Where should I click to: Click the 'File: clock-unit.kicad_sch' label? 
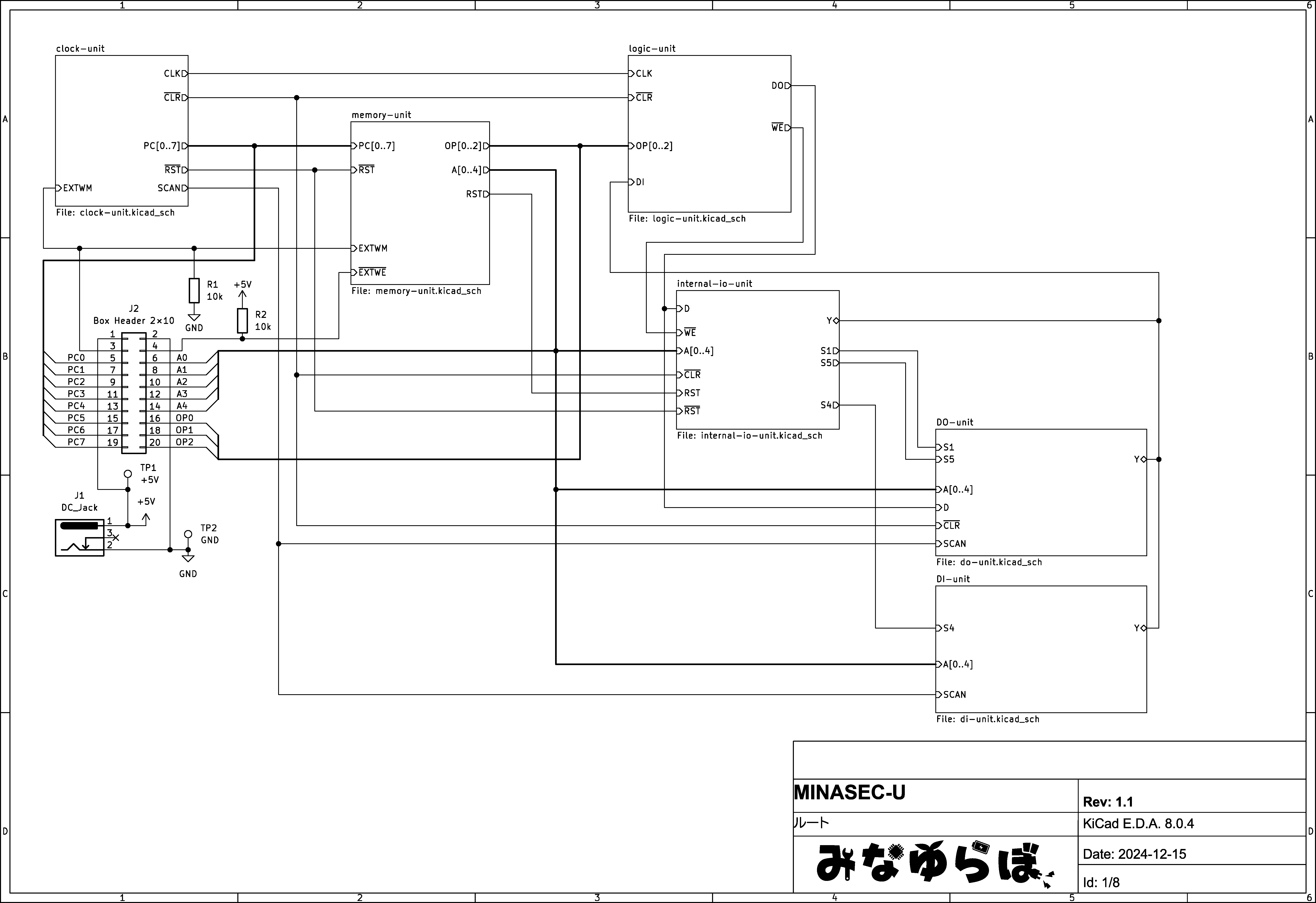tap(116, 213)
